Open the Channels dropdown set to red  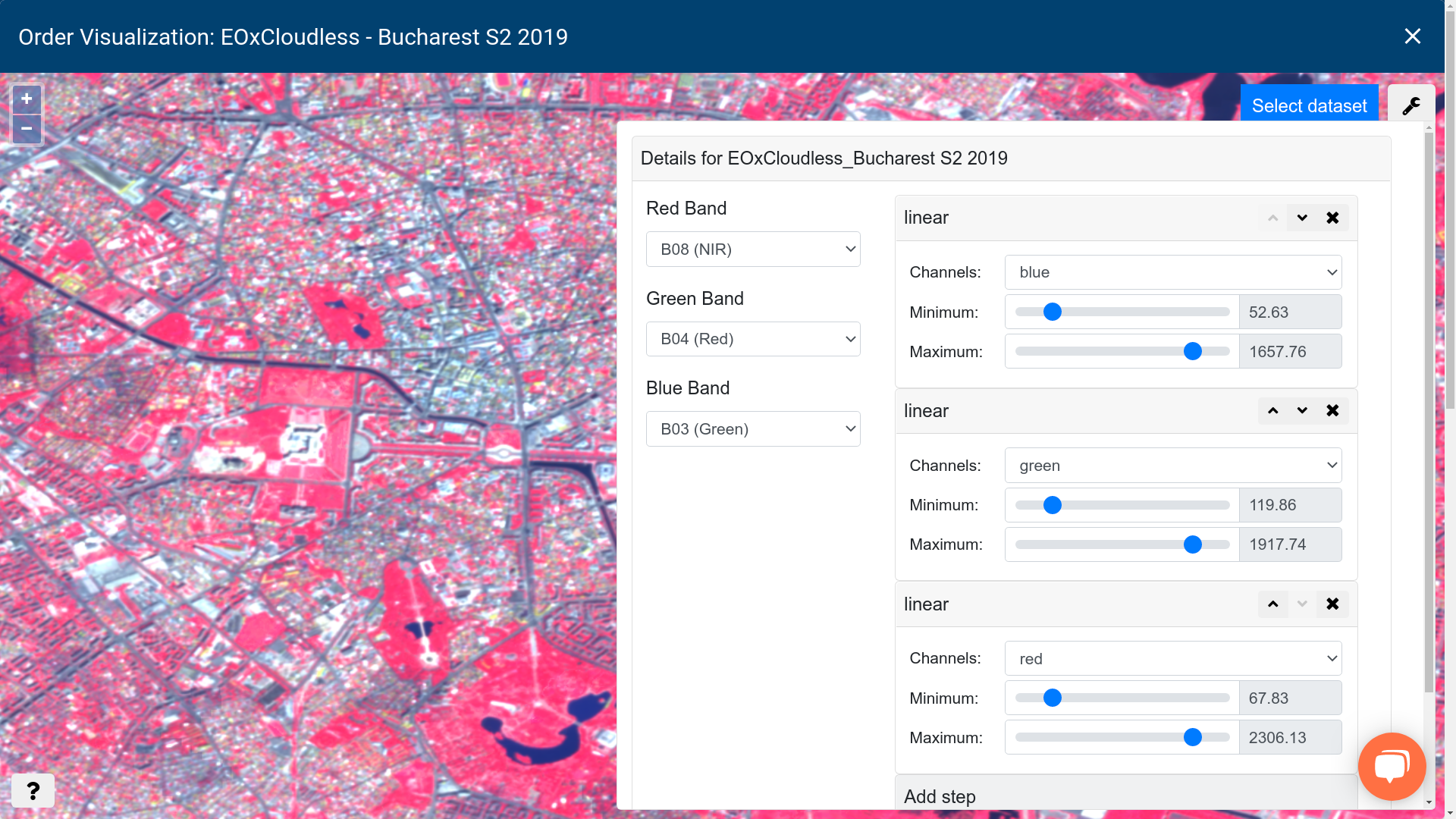coord(1172,658)
